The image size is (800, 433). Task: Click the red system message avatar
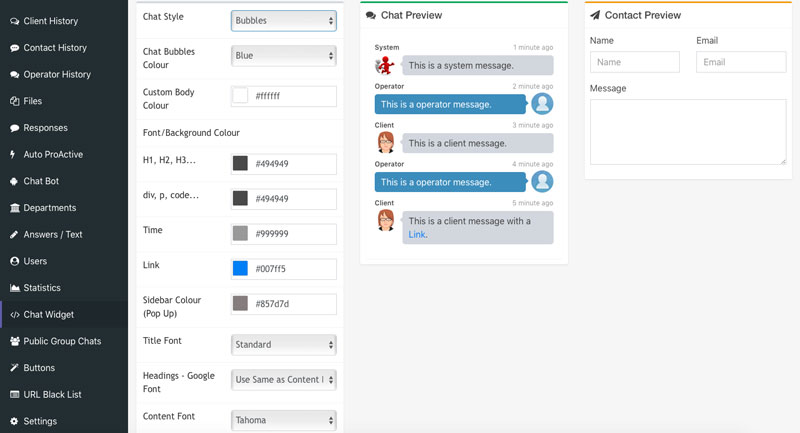point(385,66)
